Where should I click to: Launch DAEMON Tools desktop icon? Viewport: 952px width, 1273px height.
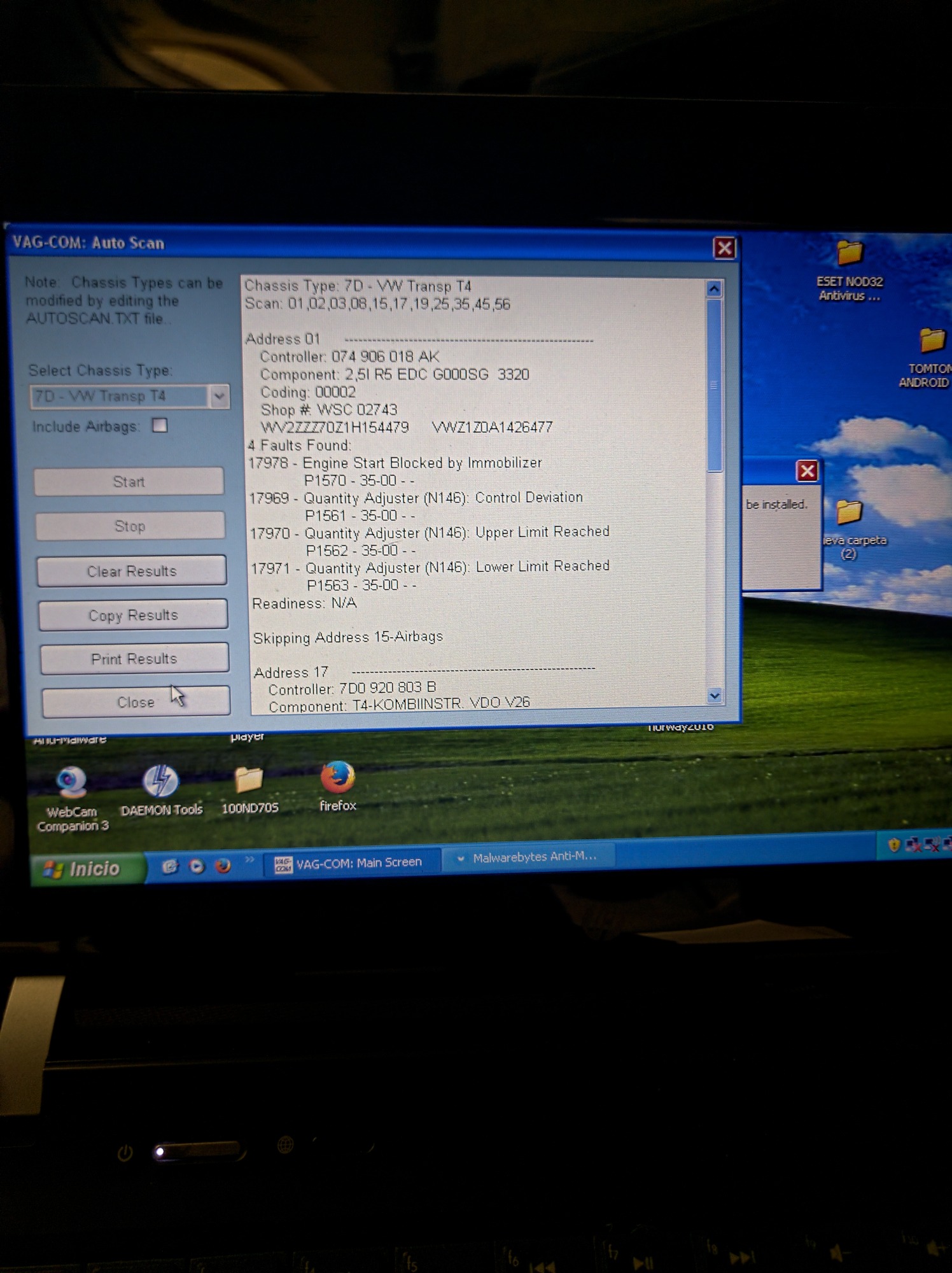click(161, 791)
